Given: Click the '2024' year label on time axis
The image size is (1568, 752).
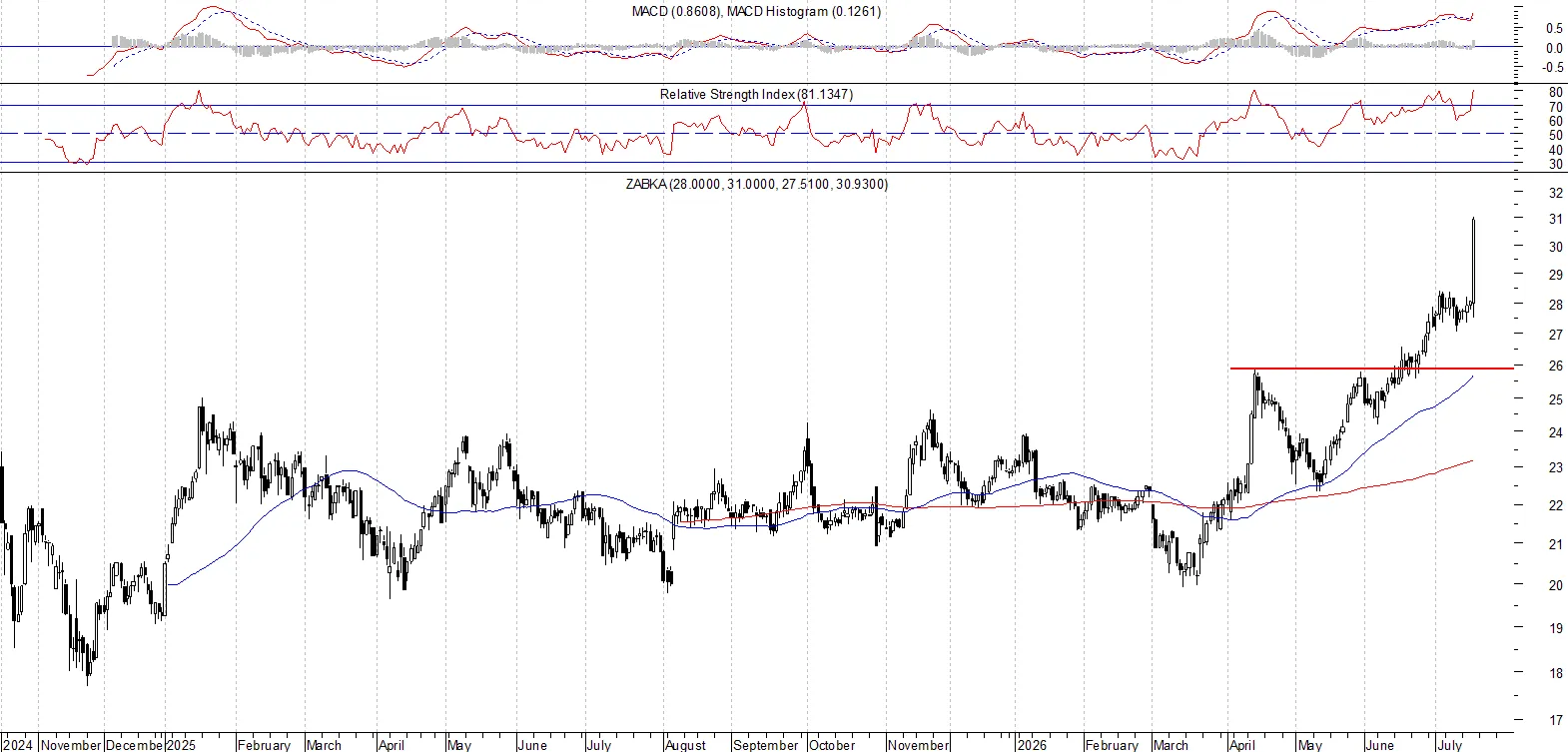Looking at the screenshot, I should [x=17, y=745].
